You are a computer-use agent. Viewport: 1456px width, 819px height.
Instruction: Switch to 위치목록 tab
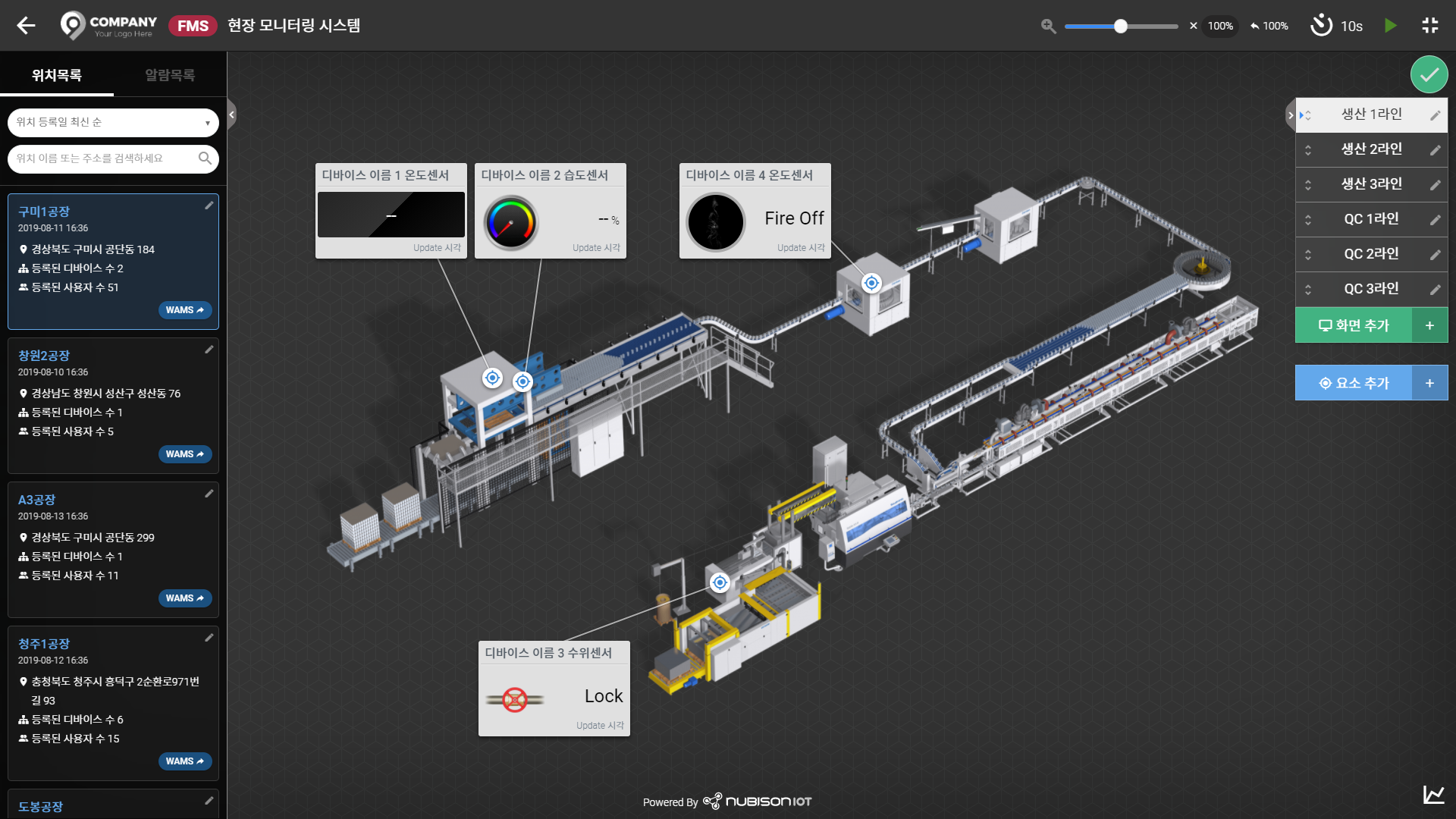pos(57,75)
